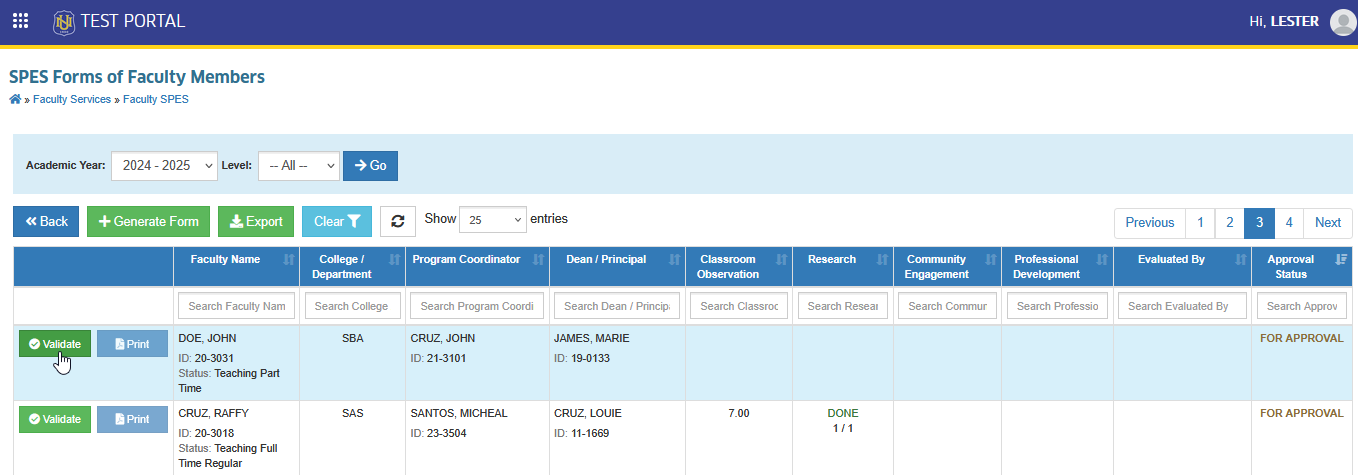Go to home via breadcrumb house icon
The width and height of the screenshot is (1358, 475).
click(x=15, y=99)
